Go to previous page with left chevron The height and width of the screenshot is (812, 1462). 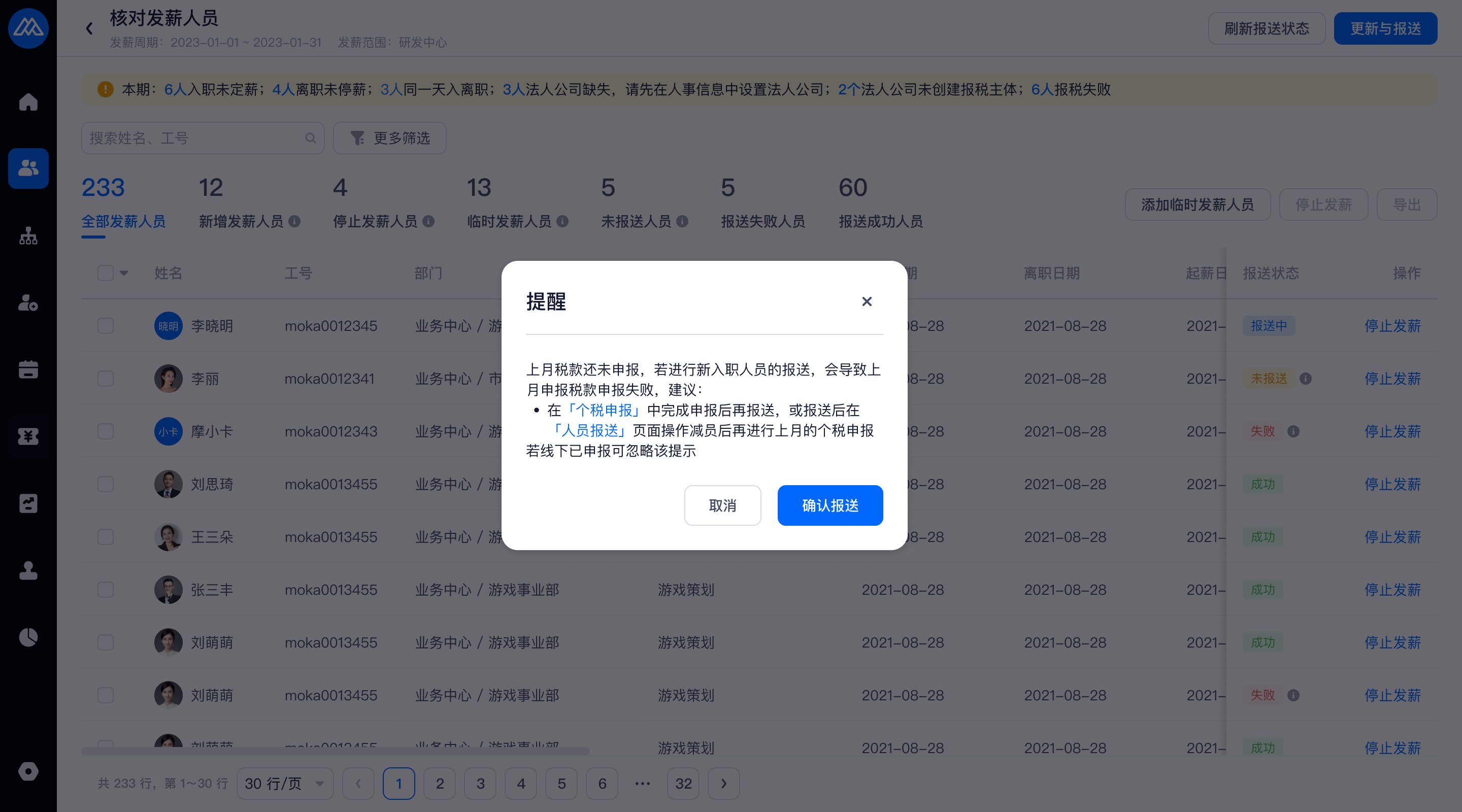pyautogui.click(x=358, y=784)
